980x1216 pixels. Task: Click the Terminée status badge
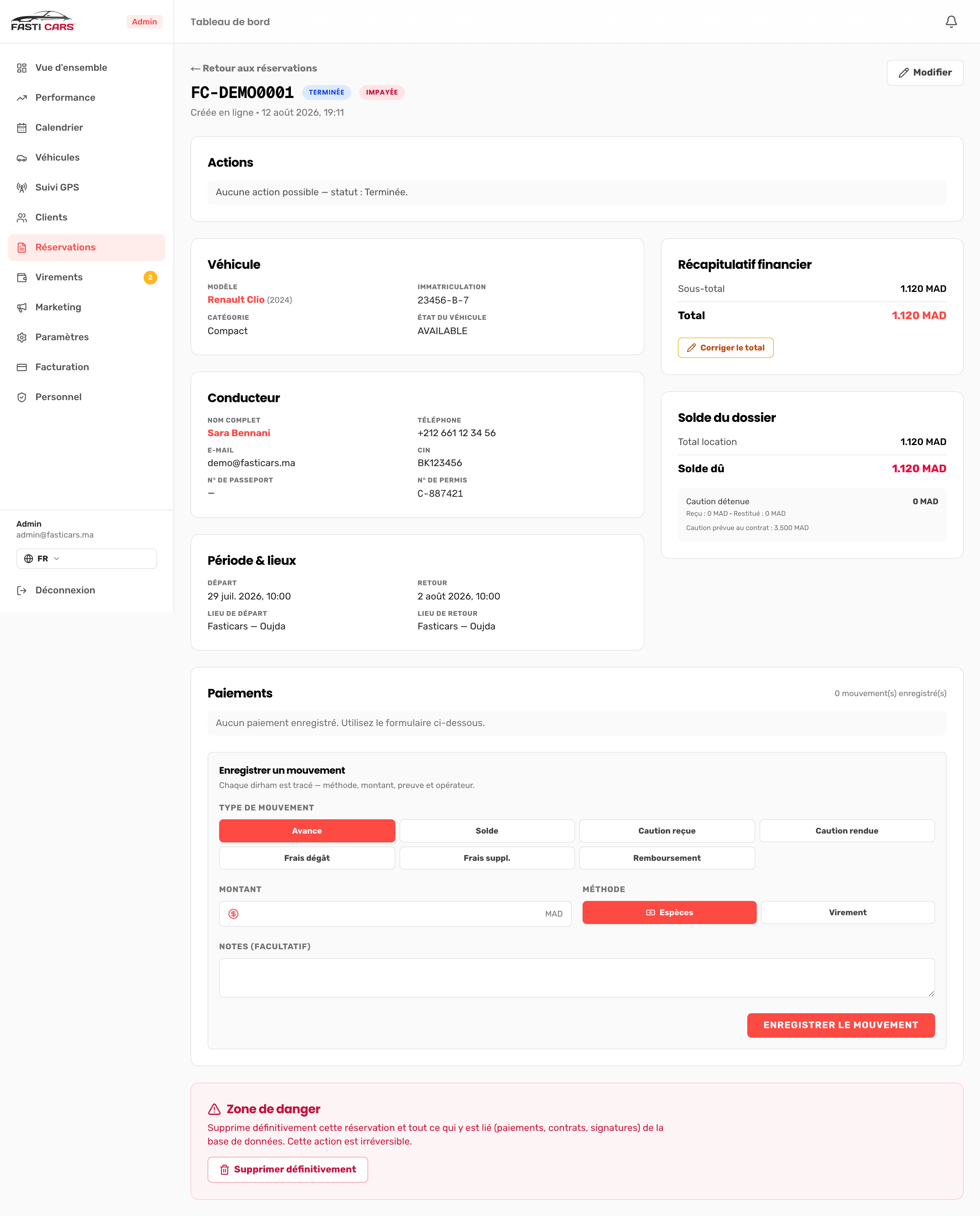coord(326,92)
